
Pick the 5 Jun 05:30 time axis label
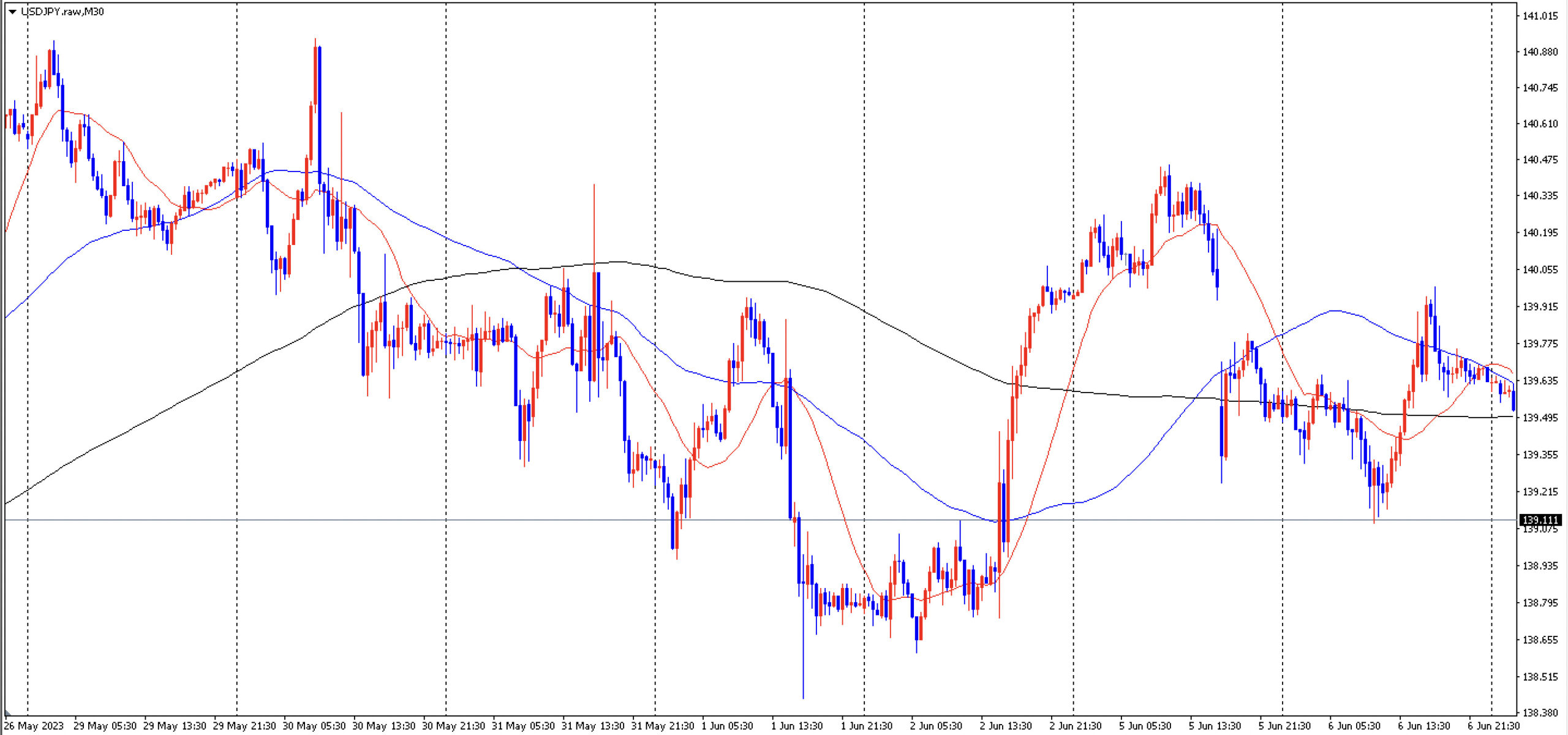pyautogui.click(x=1146, y=726)
